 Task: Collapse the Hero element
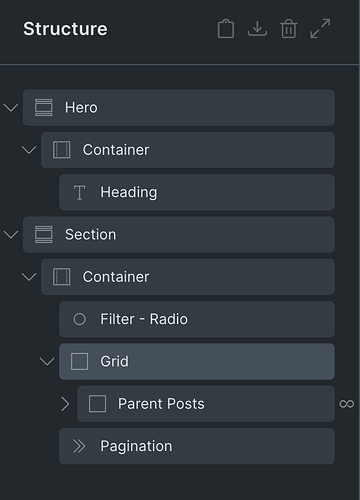pos(11,108)
